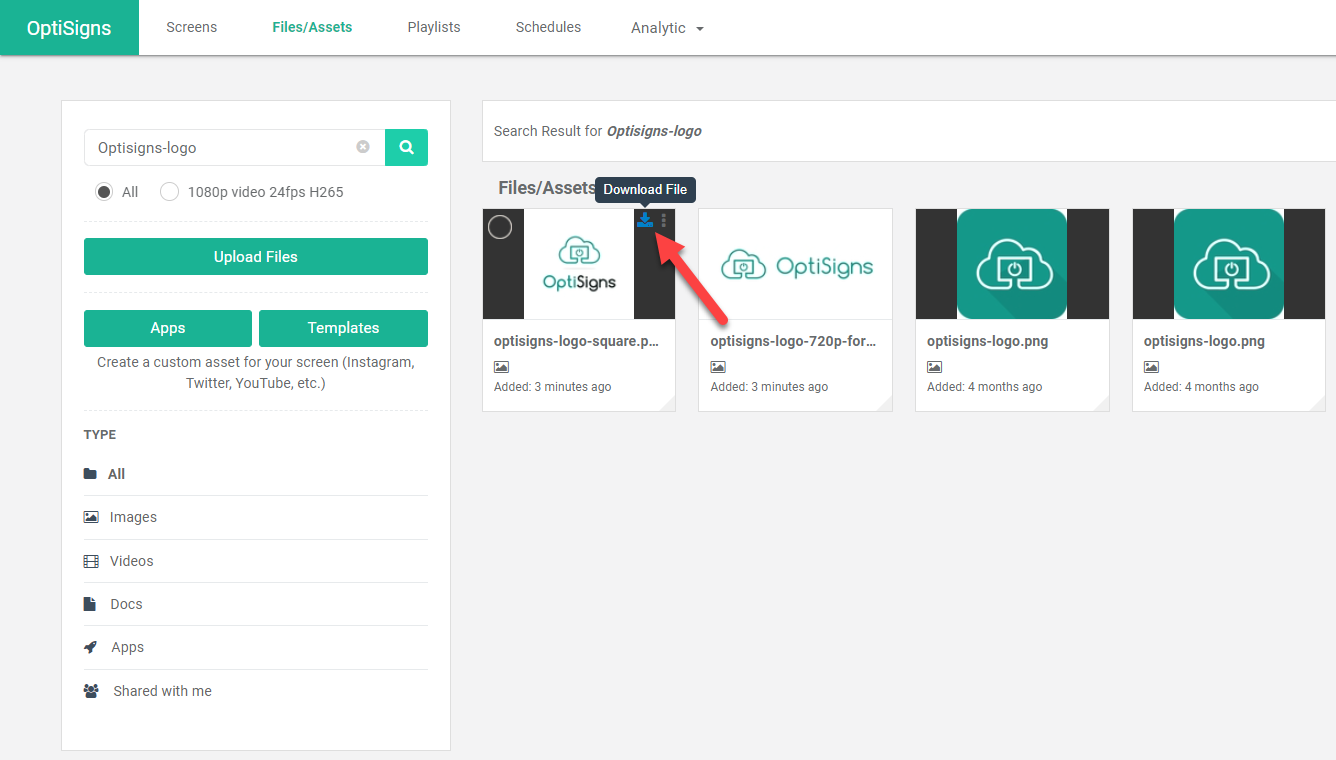Filter by Images type
Screen dimensions: 1336x760
pos(133,517)
